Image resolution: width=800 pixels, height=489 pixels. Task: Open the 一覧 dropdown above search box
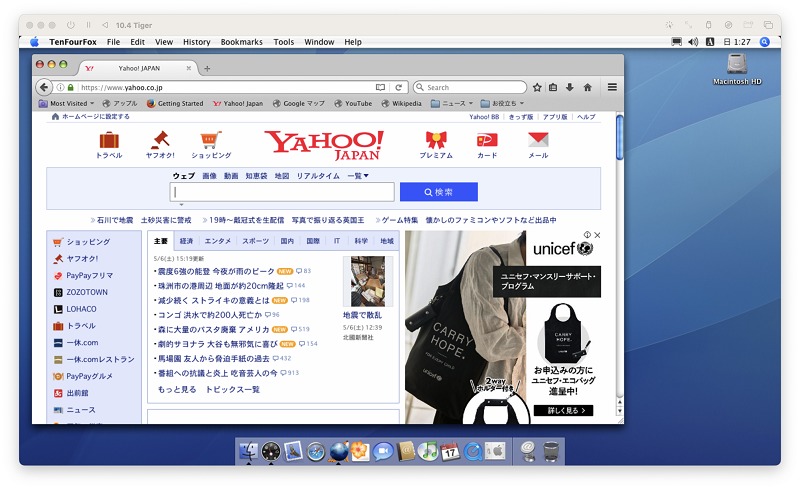pyautogui.click(x=358, y=176)
